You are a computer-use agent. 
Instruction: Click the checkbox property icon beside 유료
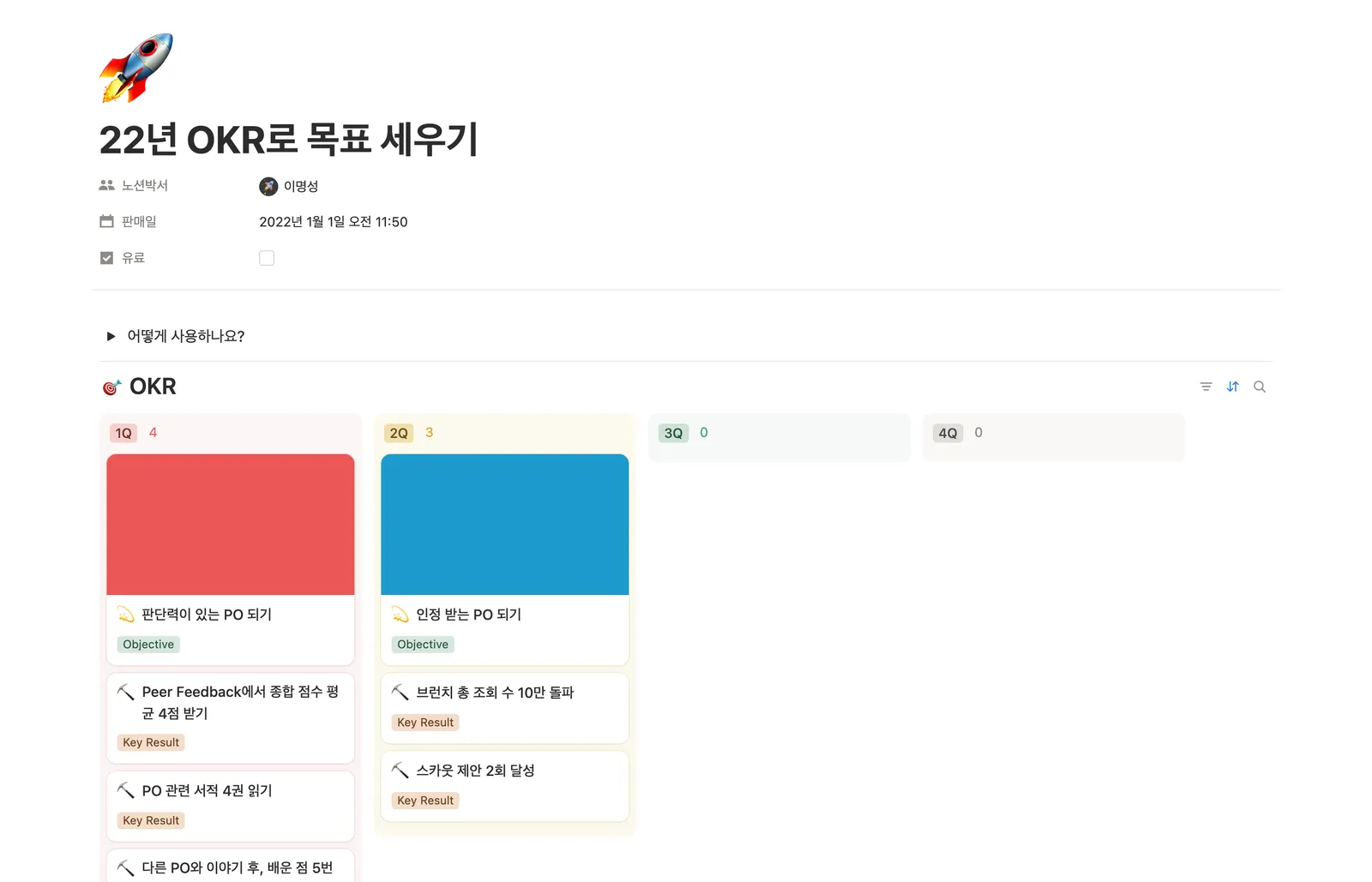click(x=106, y=258)
